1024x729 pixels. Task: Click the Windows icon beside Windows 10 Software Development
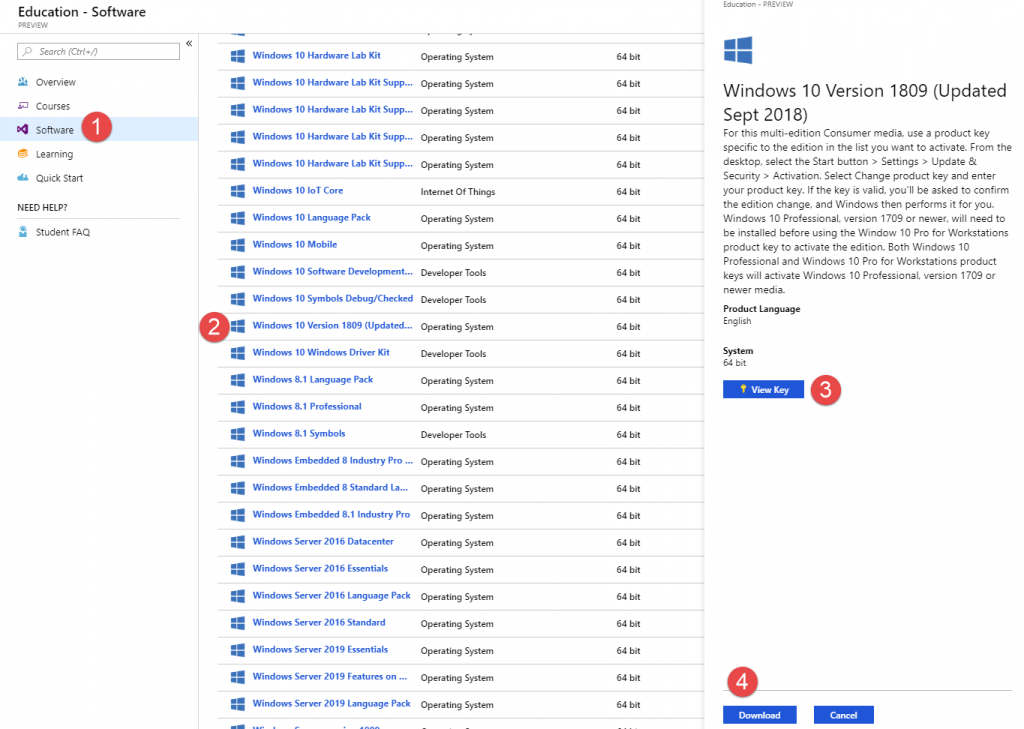click(238, 272)
